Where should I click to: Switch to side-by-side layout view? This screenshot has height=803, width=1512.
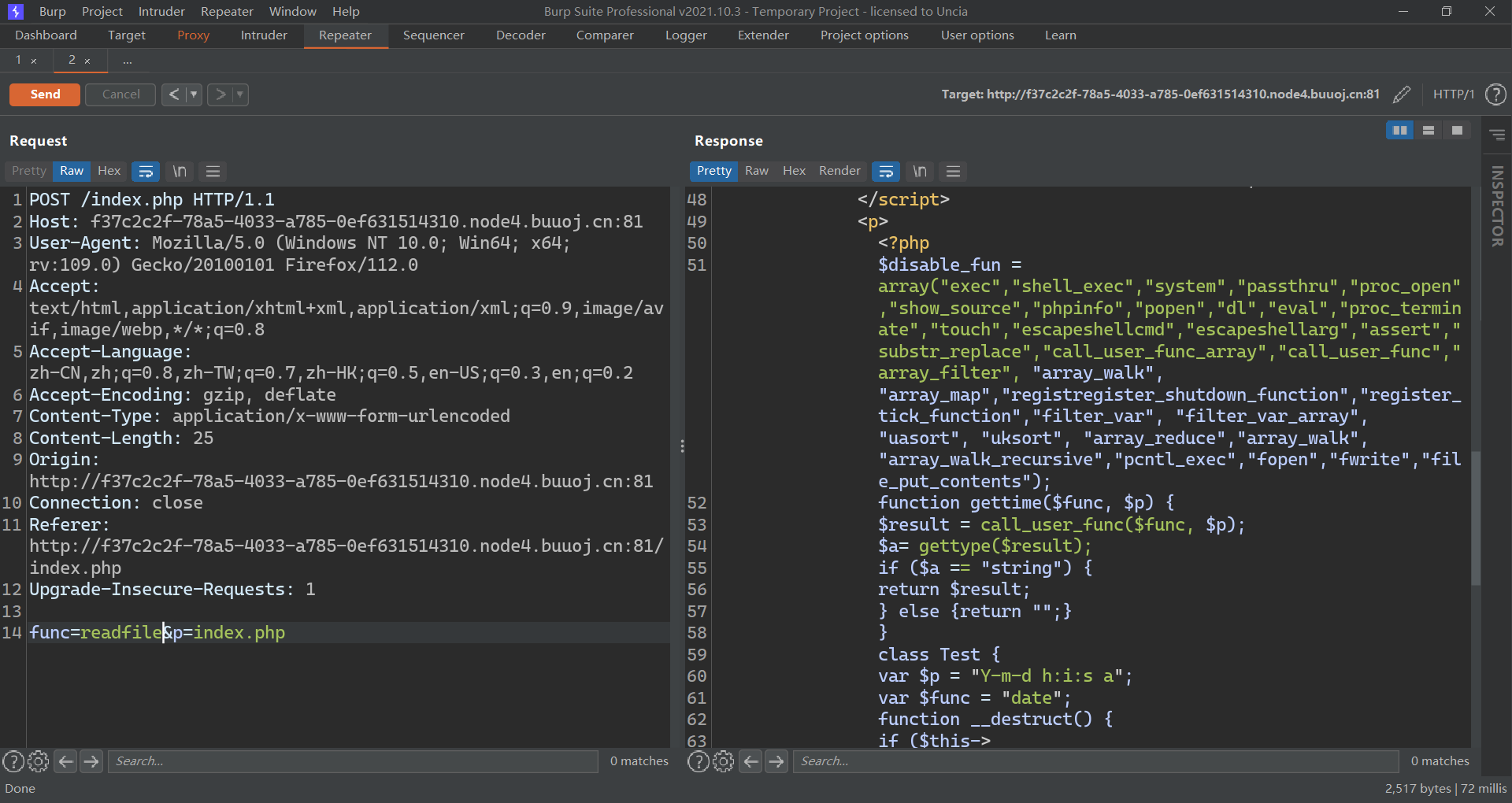[1400, 131]
